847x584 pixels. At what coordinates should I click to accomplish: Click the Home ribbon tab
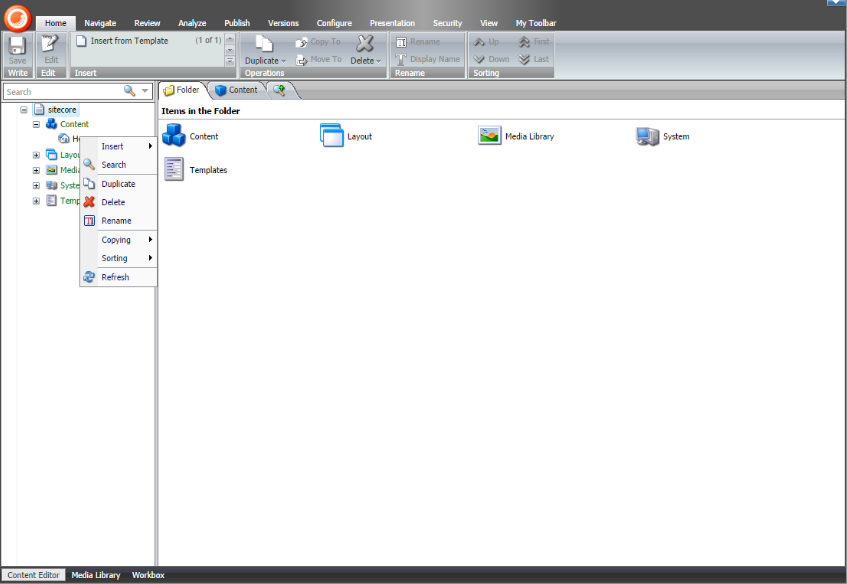pyautogui.click(x=56, y=23)
